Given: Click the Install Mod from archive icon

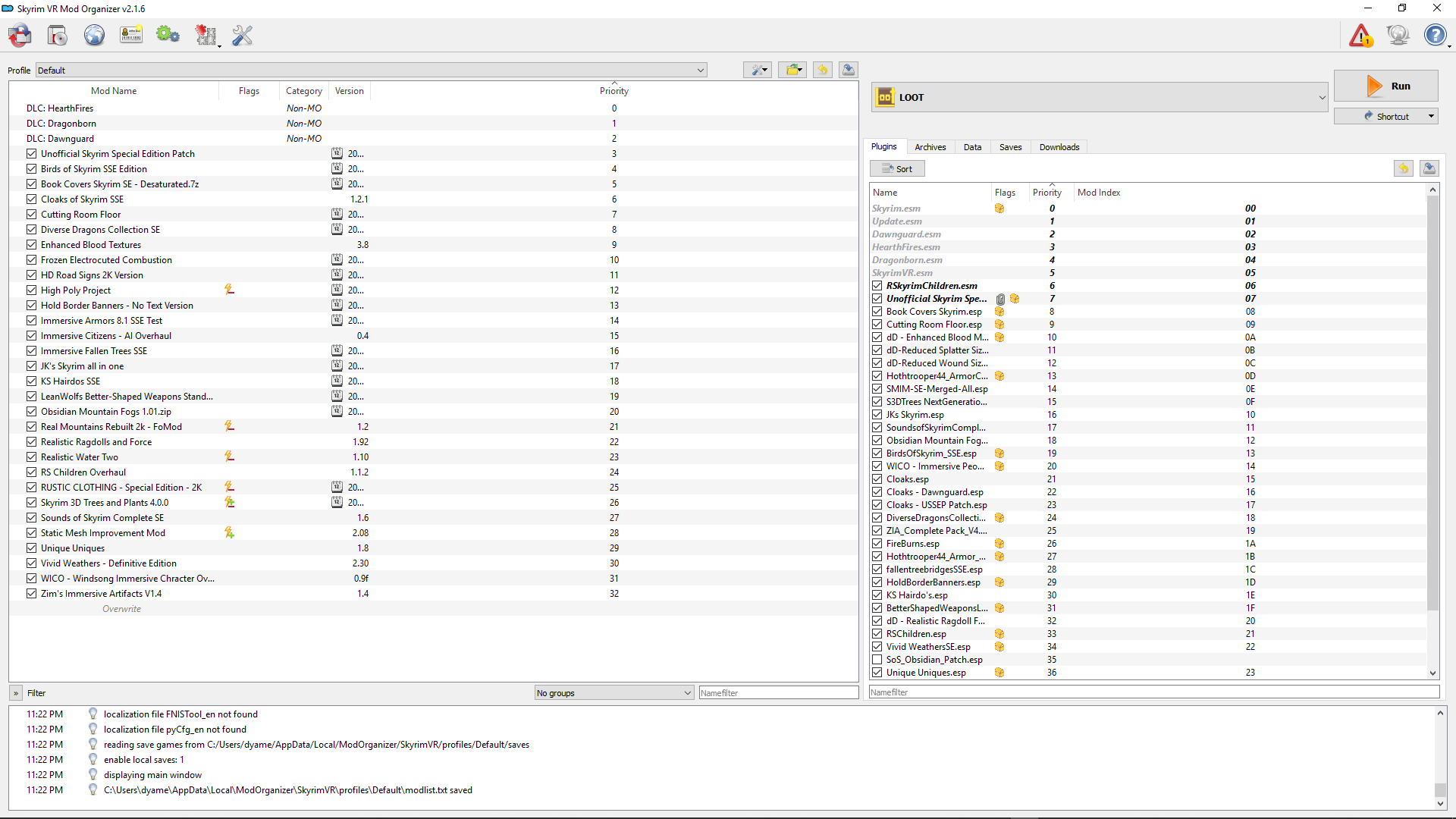Looking at the screenshot, I should [x=57, y=35].
